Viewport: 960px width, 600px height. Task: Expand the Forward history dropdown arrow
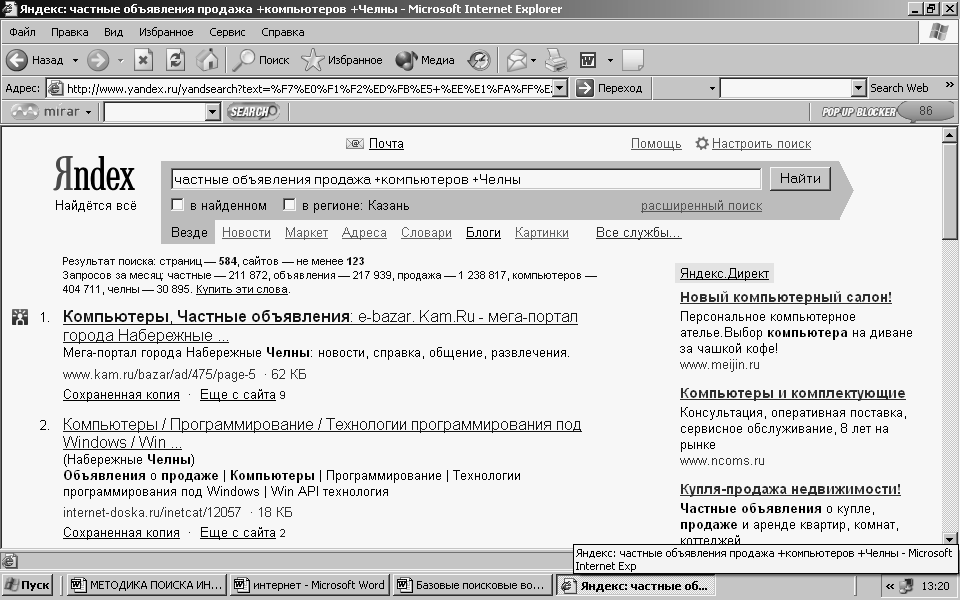tap(120, 60)
